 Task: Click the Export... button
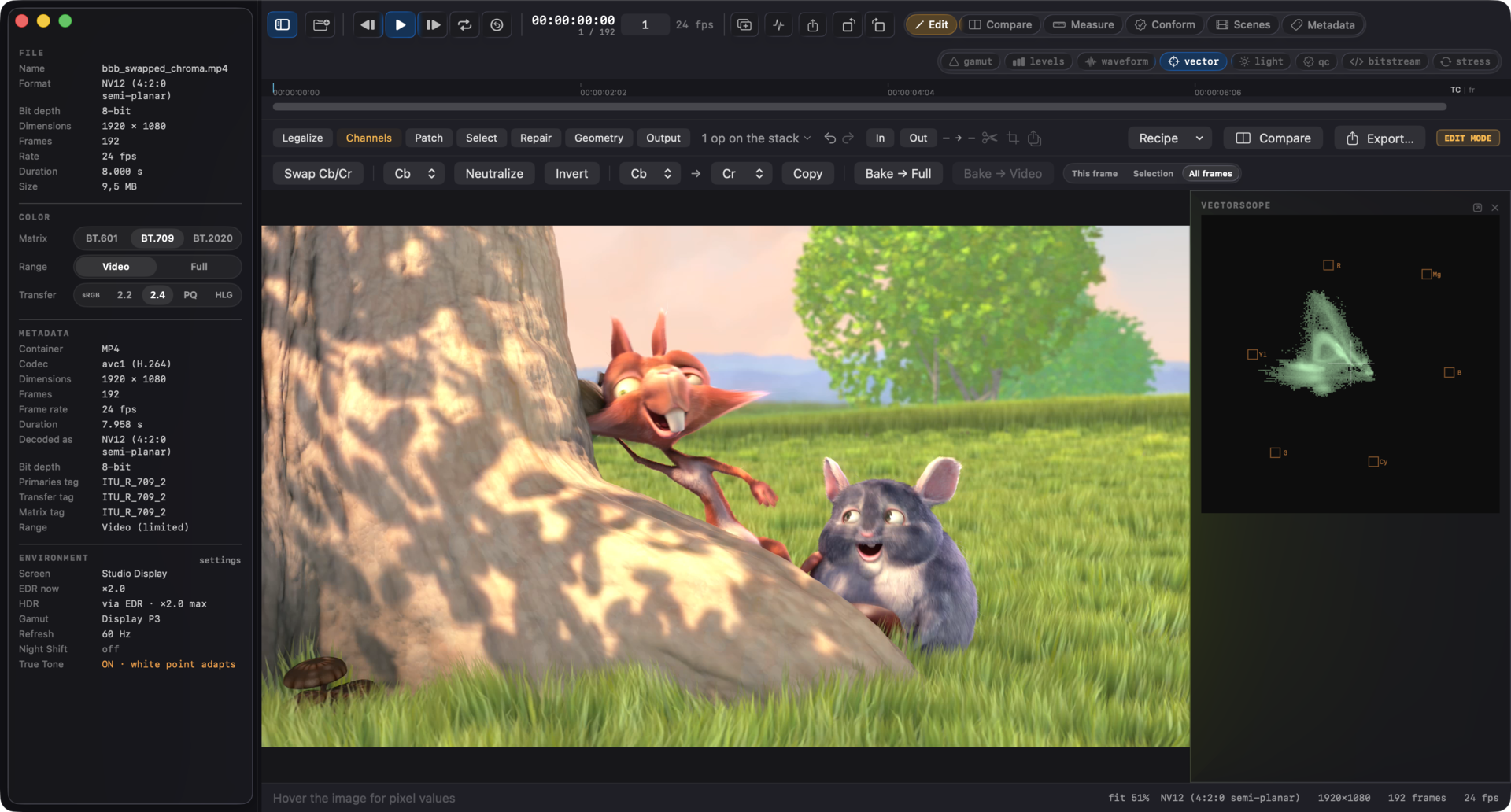coord(1380,138)
